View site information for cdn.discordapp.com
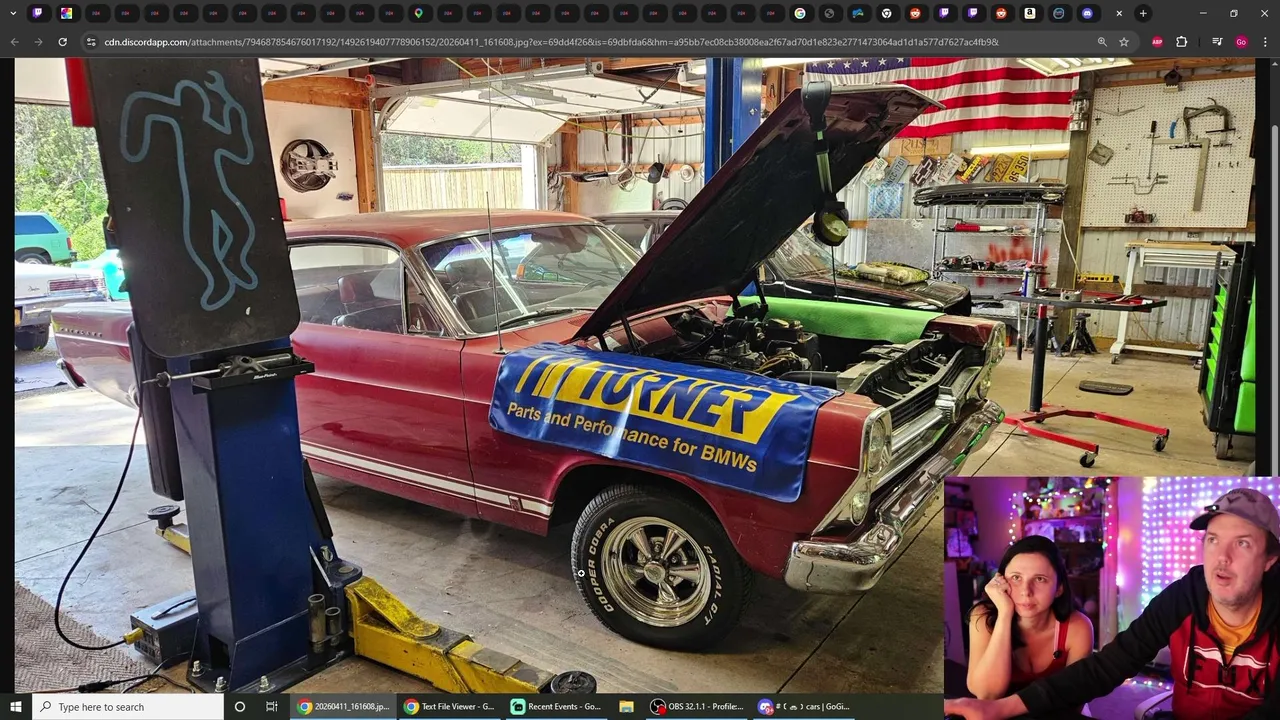 [x=91, y=42]
